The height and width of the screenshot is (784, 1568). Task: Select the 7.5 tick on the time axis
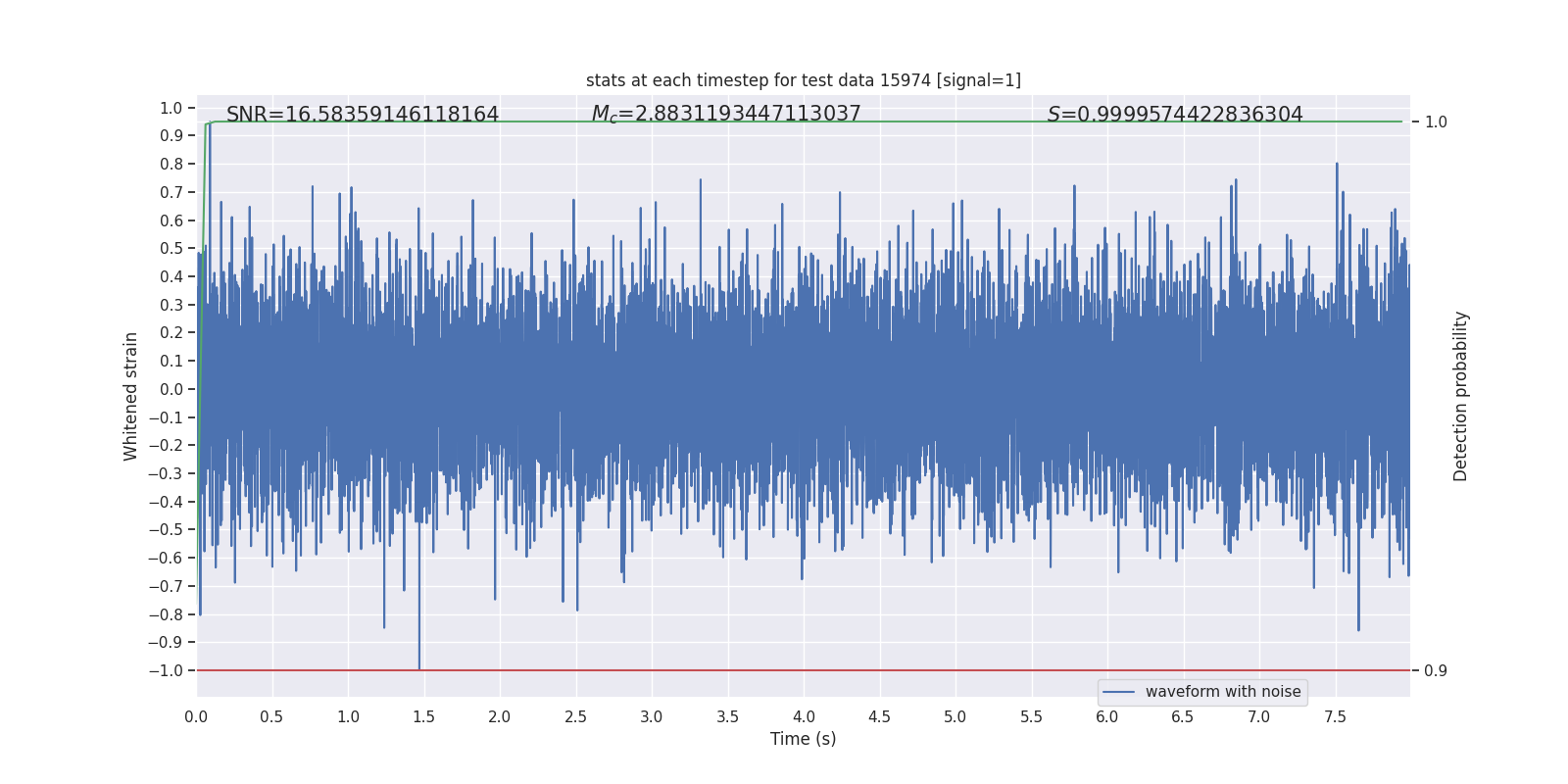pos(1335,716)
